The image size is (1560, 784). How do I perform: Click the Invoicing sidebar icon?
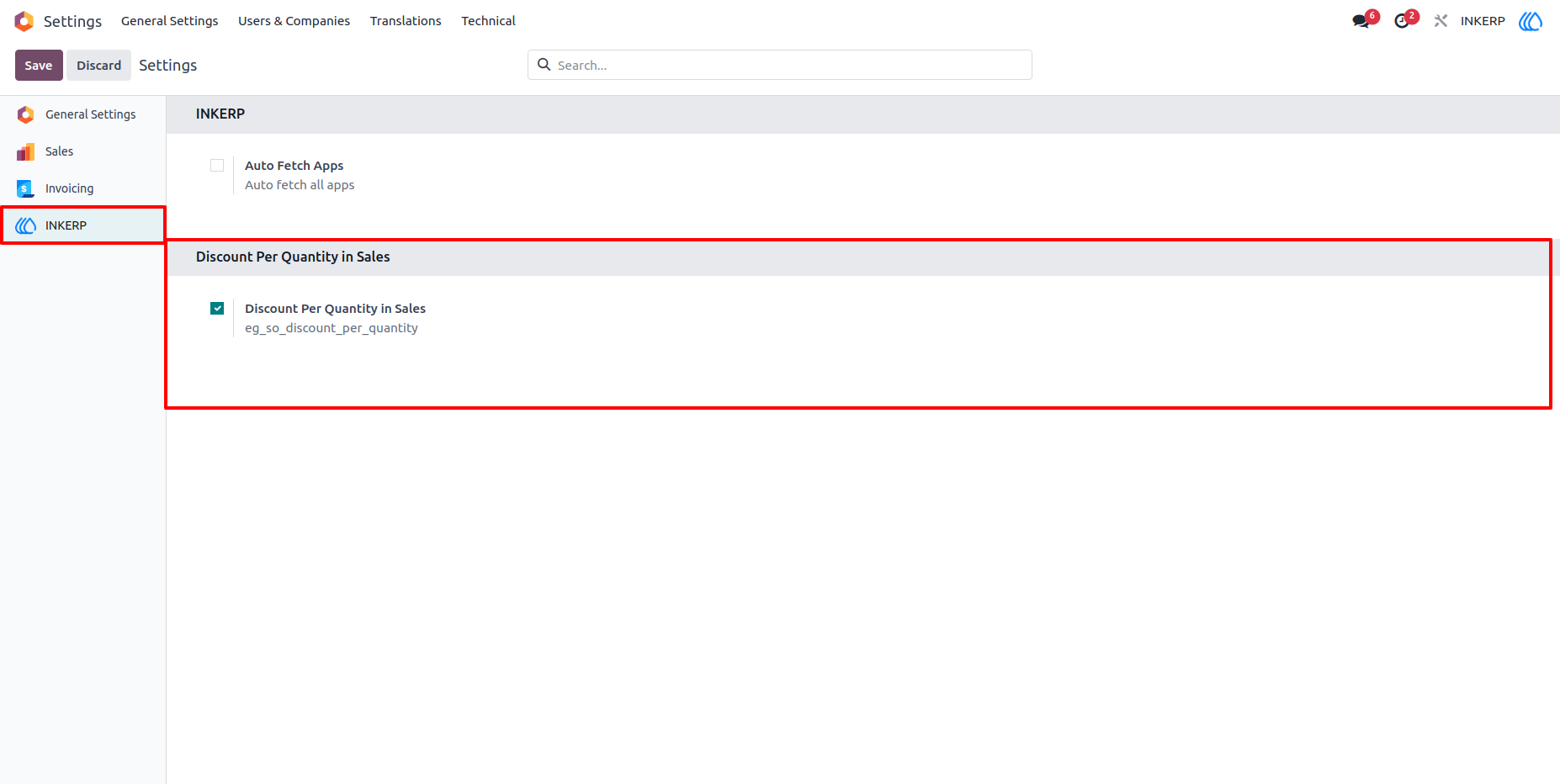26,188
